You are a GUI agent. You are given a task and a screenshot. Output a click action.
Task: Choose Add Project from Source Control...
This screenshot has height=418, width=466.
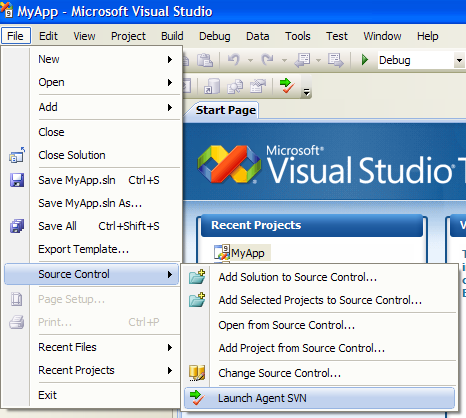click(x=319, y=348)
